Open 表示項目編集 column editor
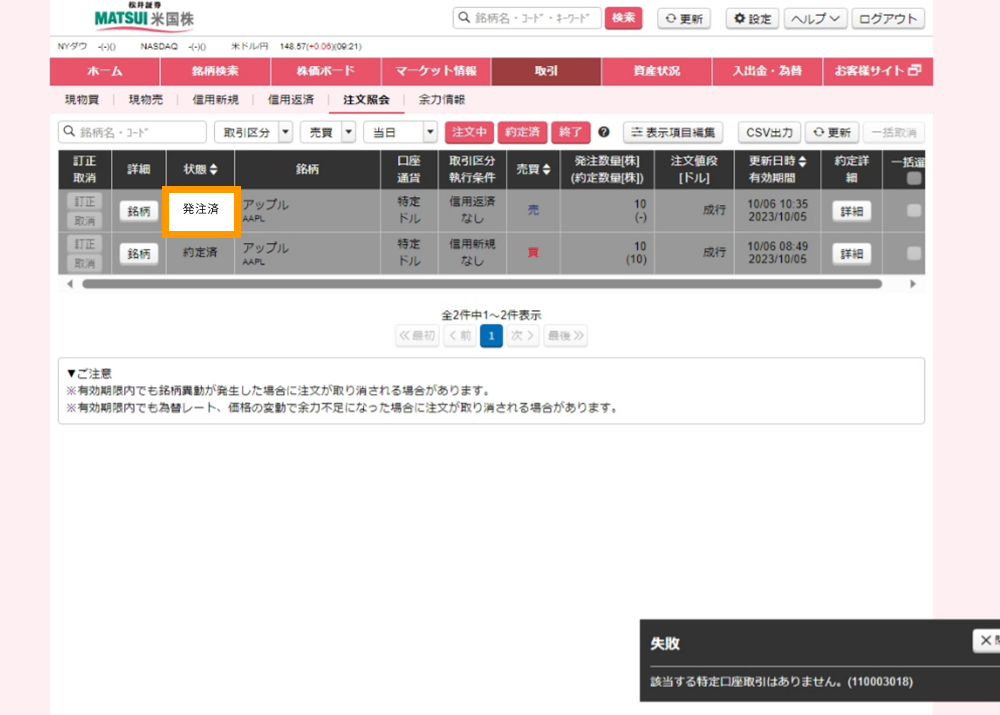 673,132
